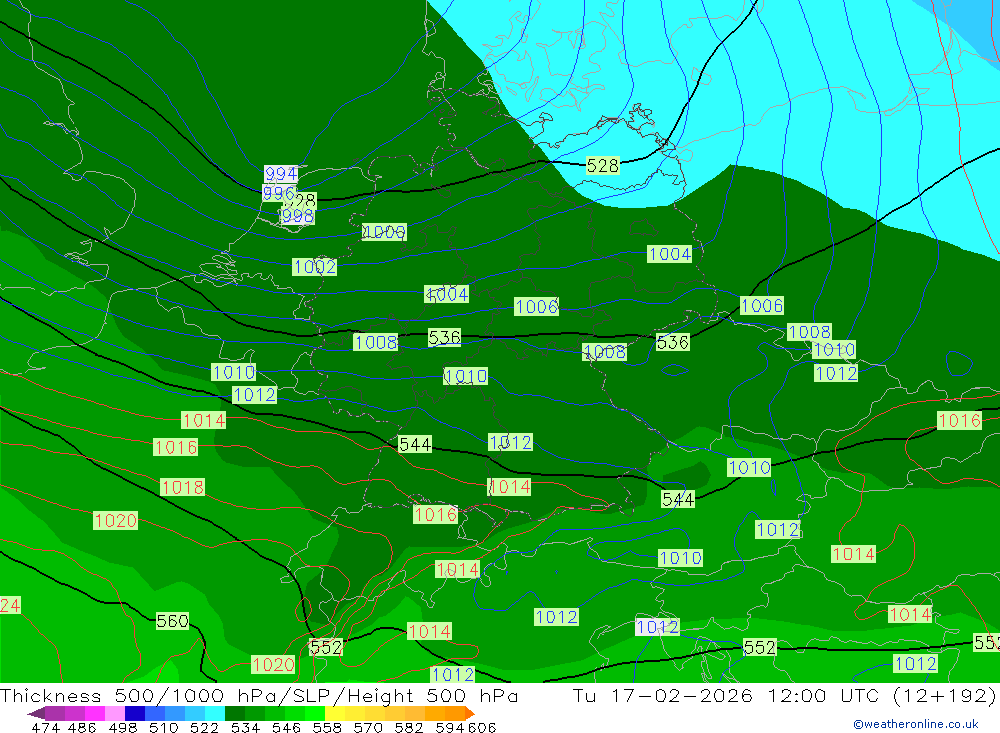
Task: Click the 1000 isobar label
Action: 384,232
